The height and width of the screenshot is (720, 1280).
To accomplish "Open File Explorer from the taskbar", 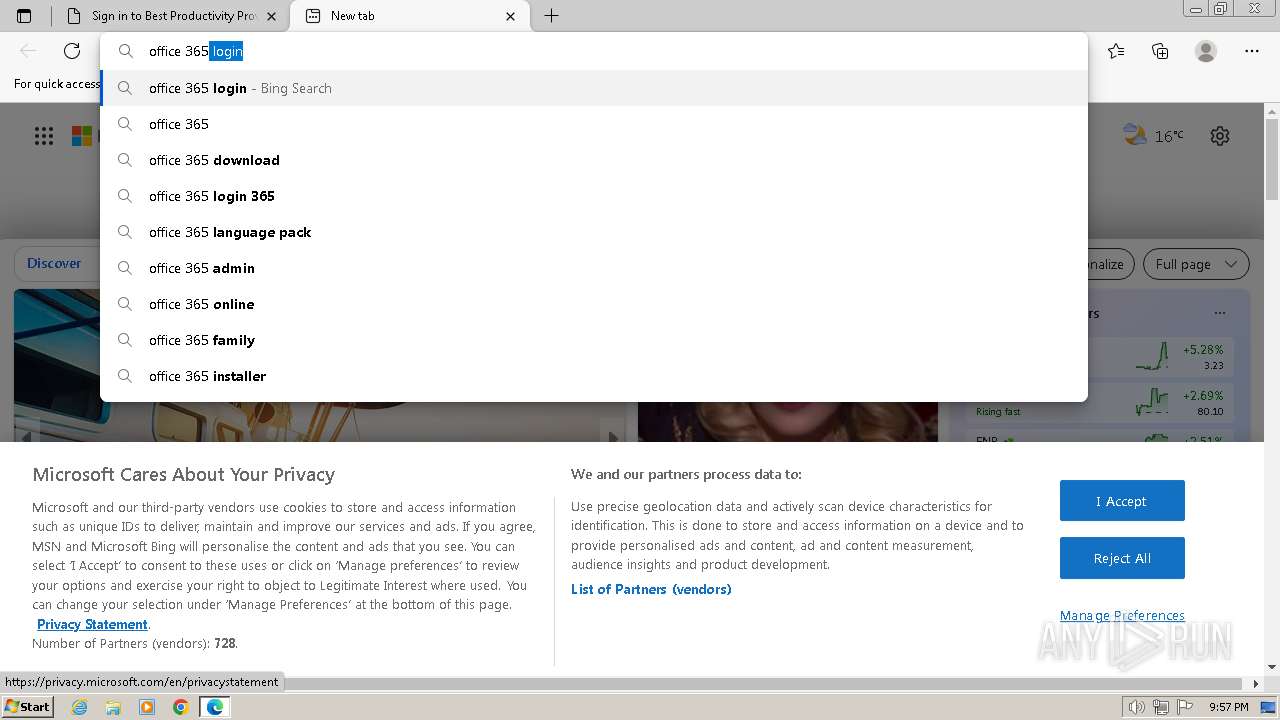I will tap(113, 707).
